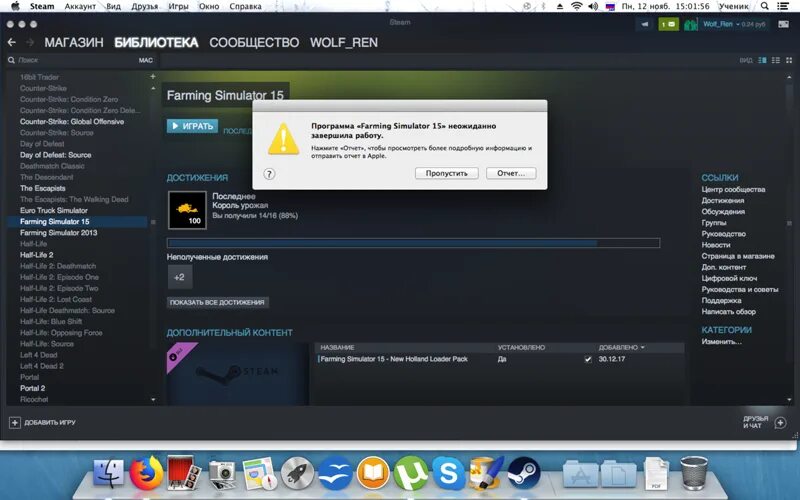This screenshot has width=800, height=500.
Task: Click ПОКАЗАТЬ ВСЕ ДОСТИЖЕНИЯ button
Action: click(x=217, y=303)
